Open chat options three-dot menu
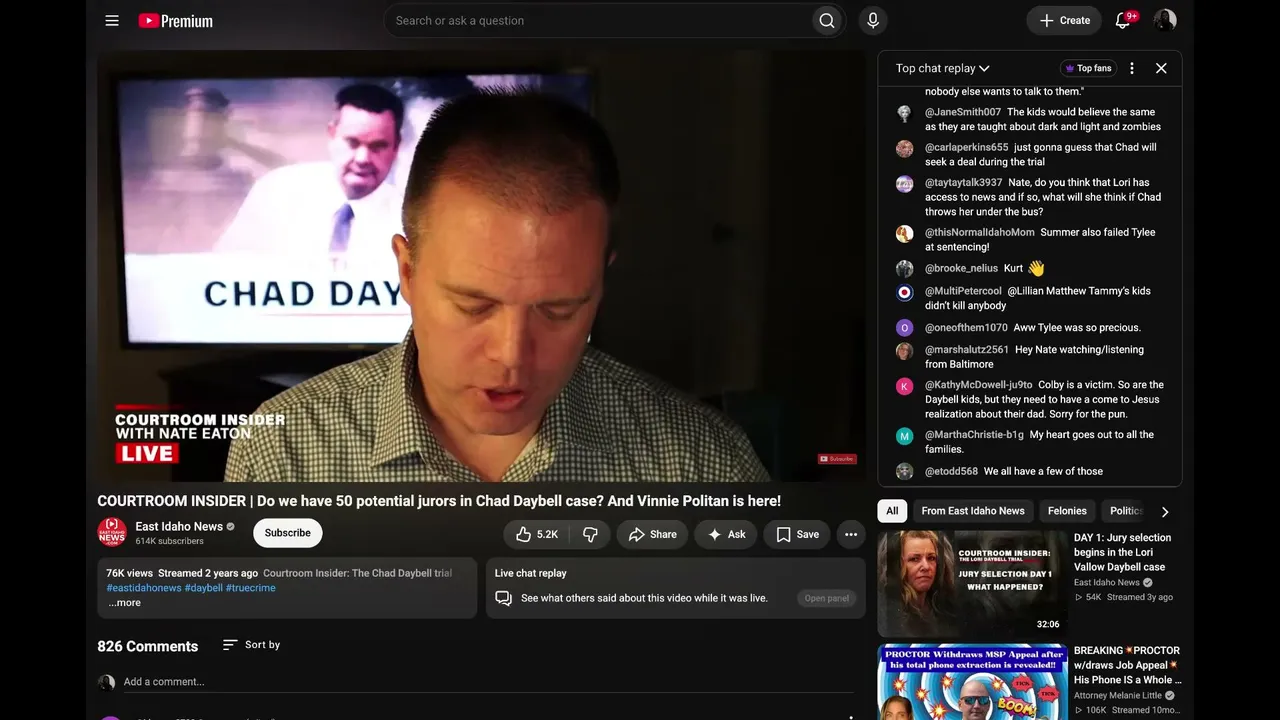The image size is (1280, 720). click(1132, 68)
